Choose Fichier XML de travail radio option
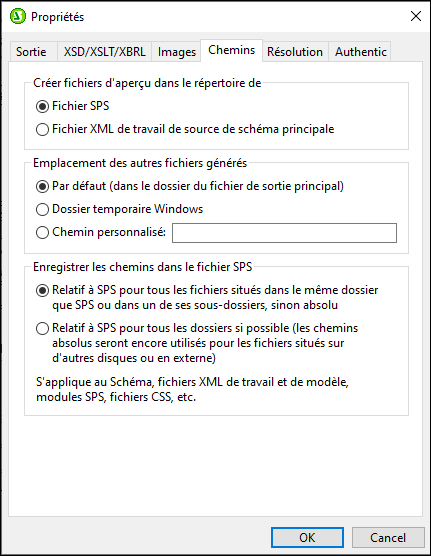Image resolution: width=431 pixels, height=556 pixels. click(x=42, y=129)
